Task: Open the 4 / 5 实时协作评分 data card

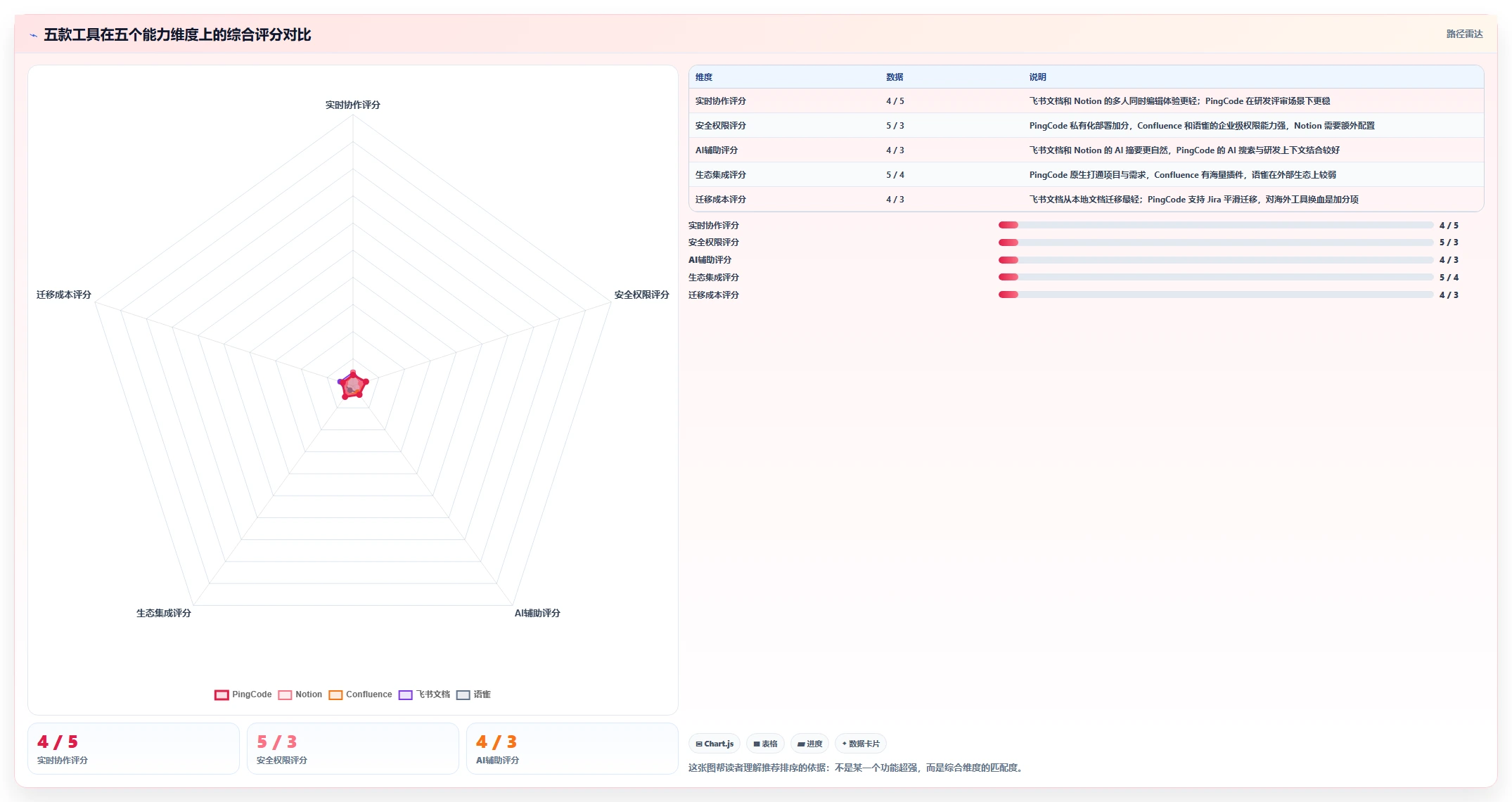Action: [134, 749]
